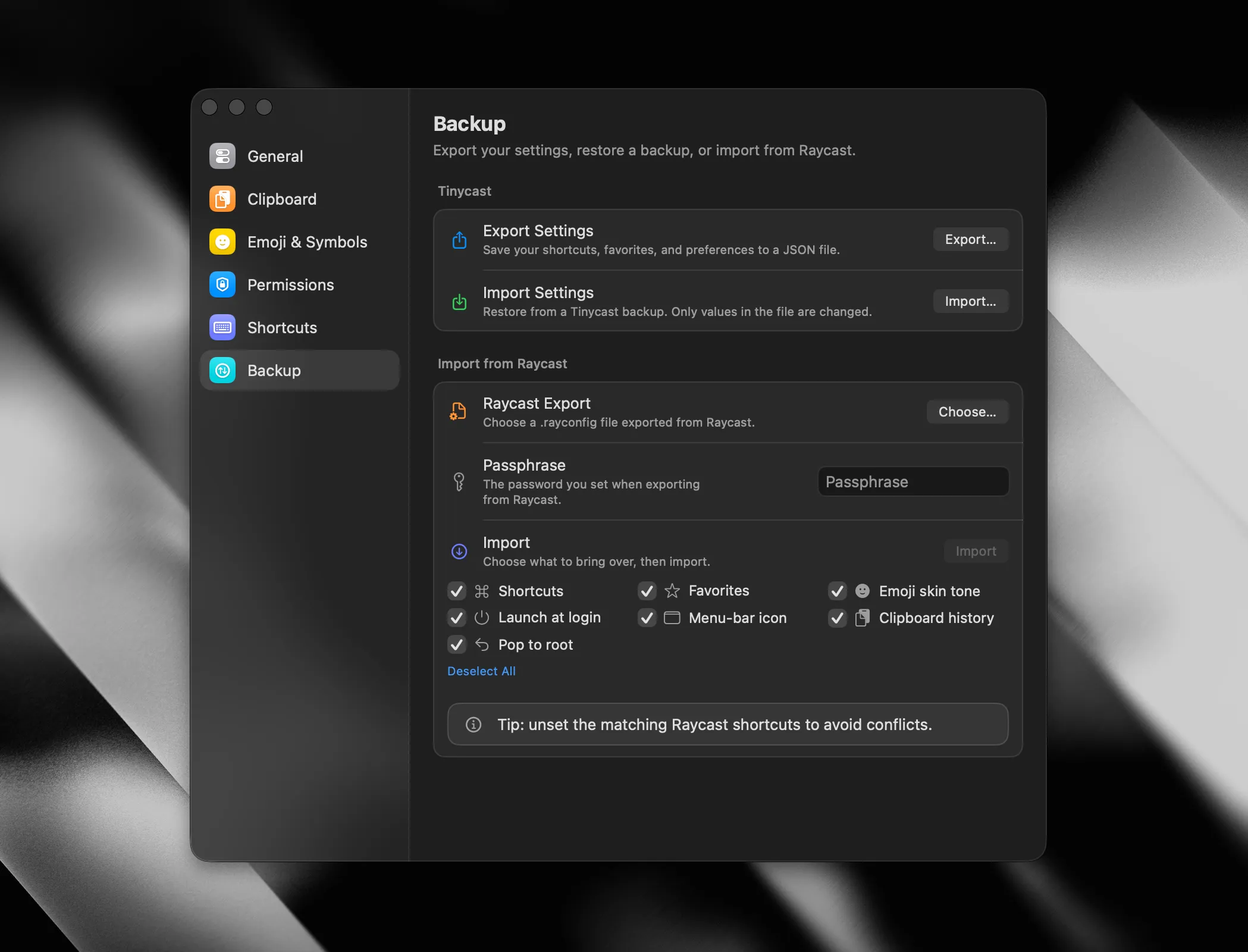This screenshot has width=1248, height=952.
Task: Click the purple Shortcuts keyboard icon
Action: click(222, 328)
